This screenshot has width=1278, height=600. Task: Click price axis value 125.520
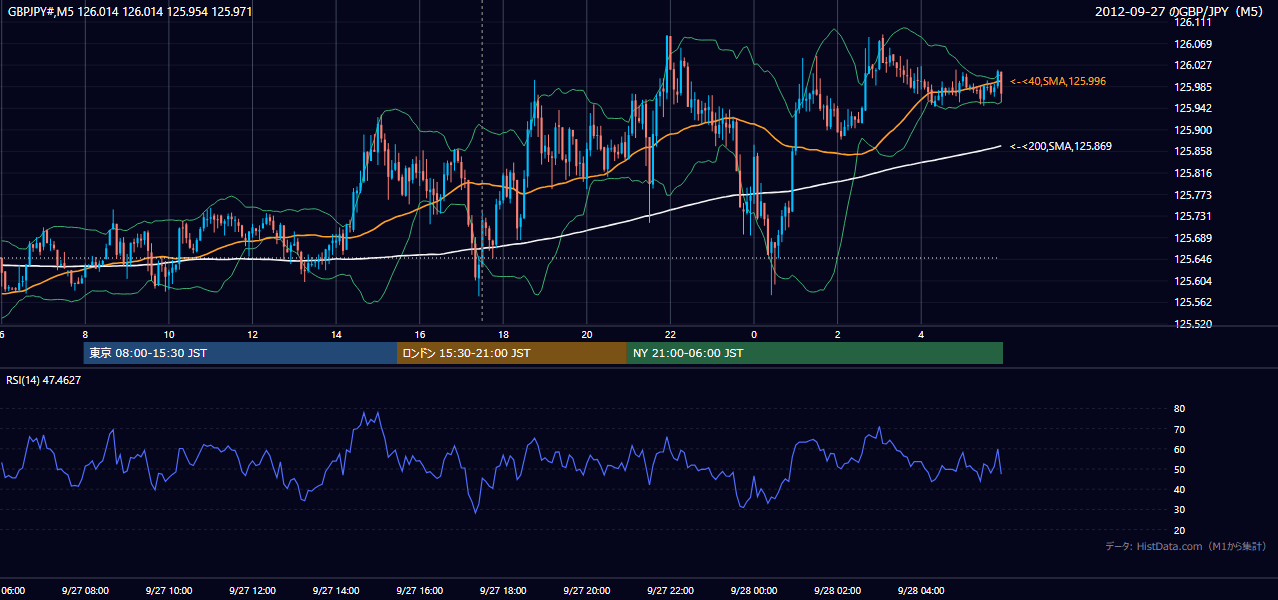pos(1192,324)
